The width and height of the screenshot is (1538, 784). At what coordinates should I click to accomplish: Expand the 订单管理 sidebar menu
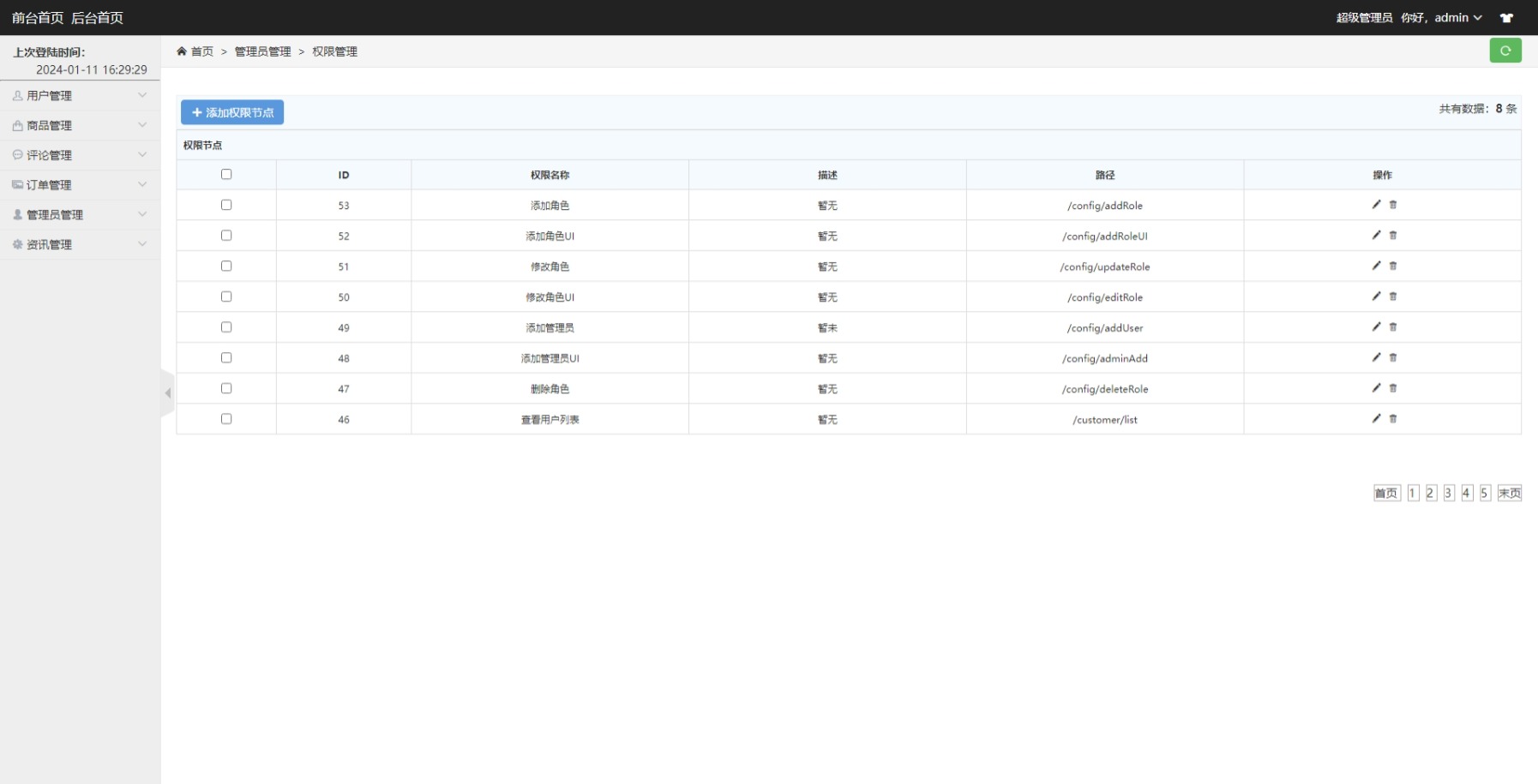coord(80,185)
